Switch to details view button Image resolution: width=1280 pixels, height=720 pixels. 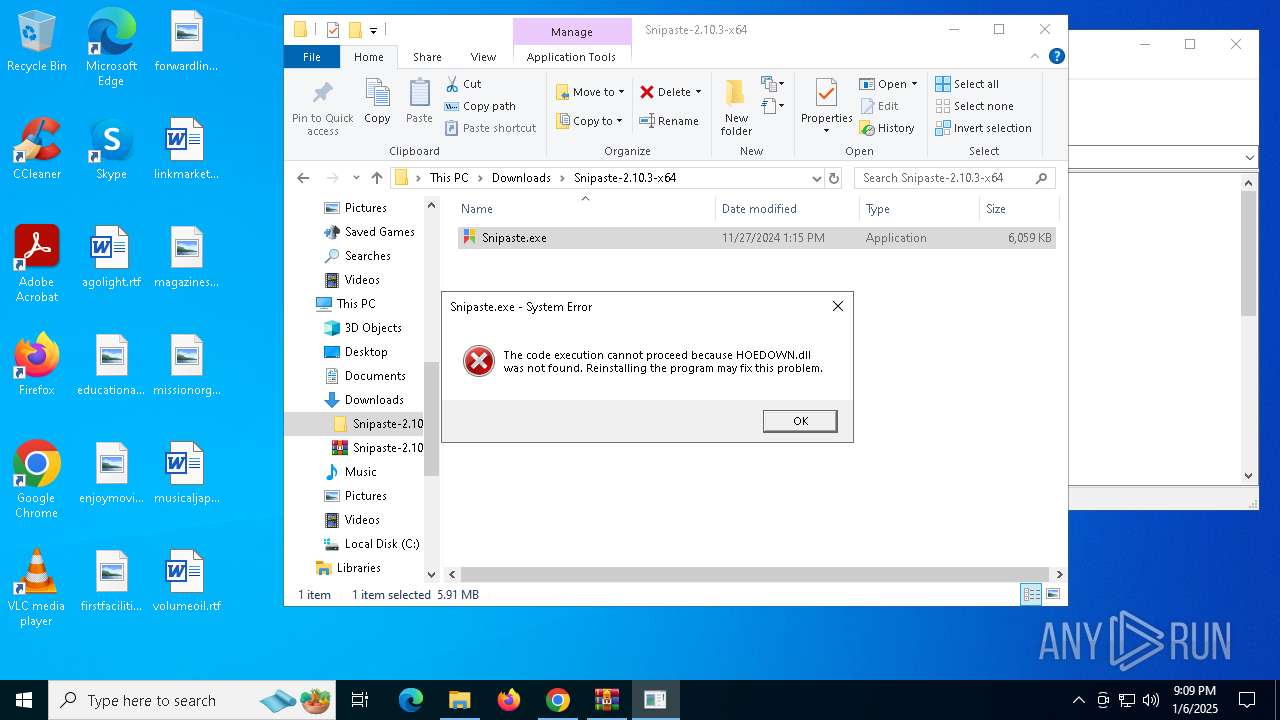point(1031,595)
